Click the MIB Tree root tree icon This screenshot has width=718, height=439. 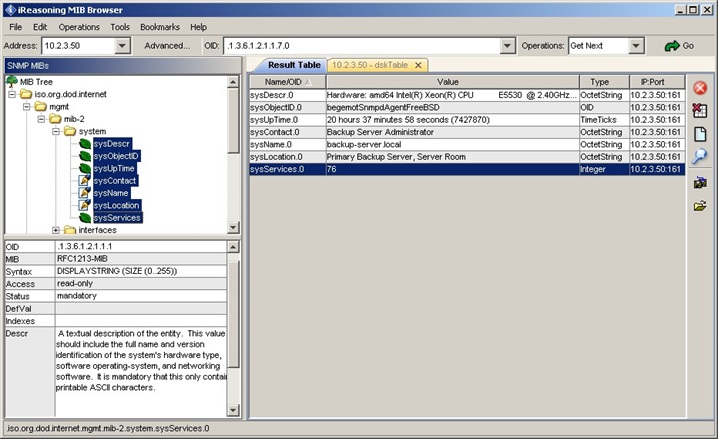(x=12, y=81)
